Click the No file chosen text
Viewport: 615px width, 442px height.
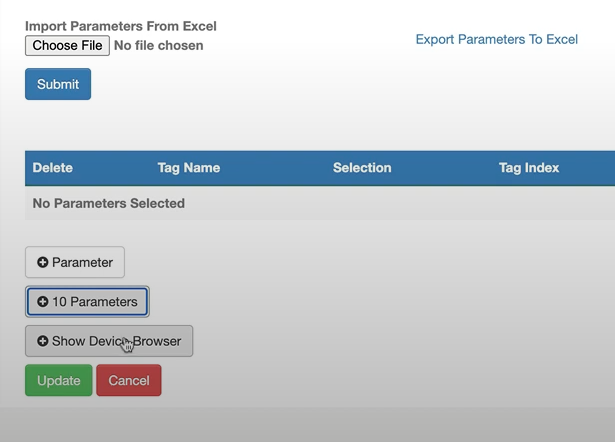pos(158,45)
